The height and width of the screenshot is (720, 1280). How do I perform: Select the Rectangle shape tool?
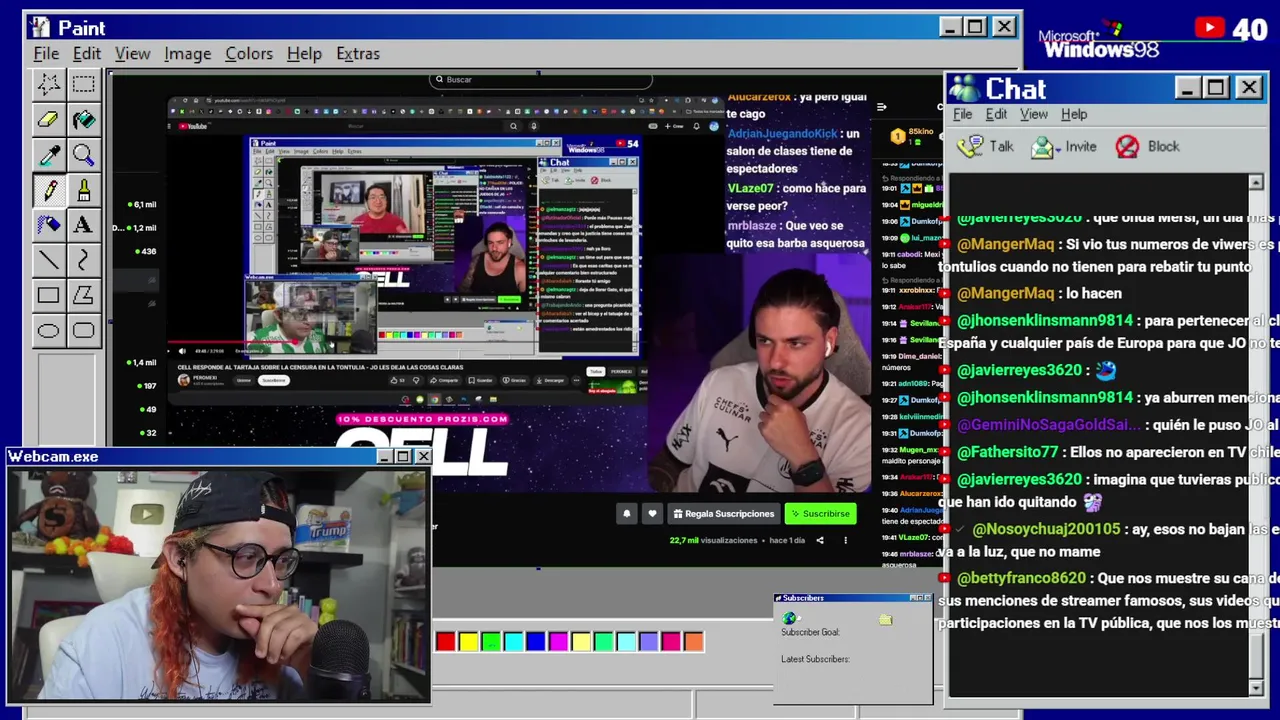click(48, 295)
